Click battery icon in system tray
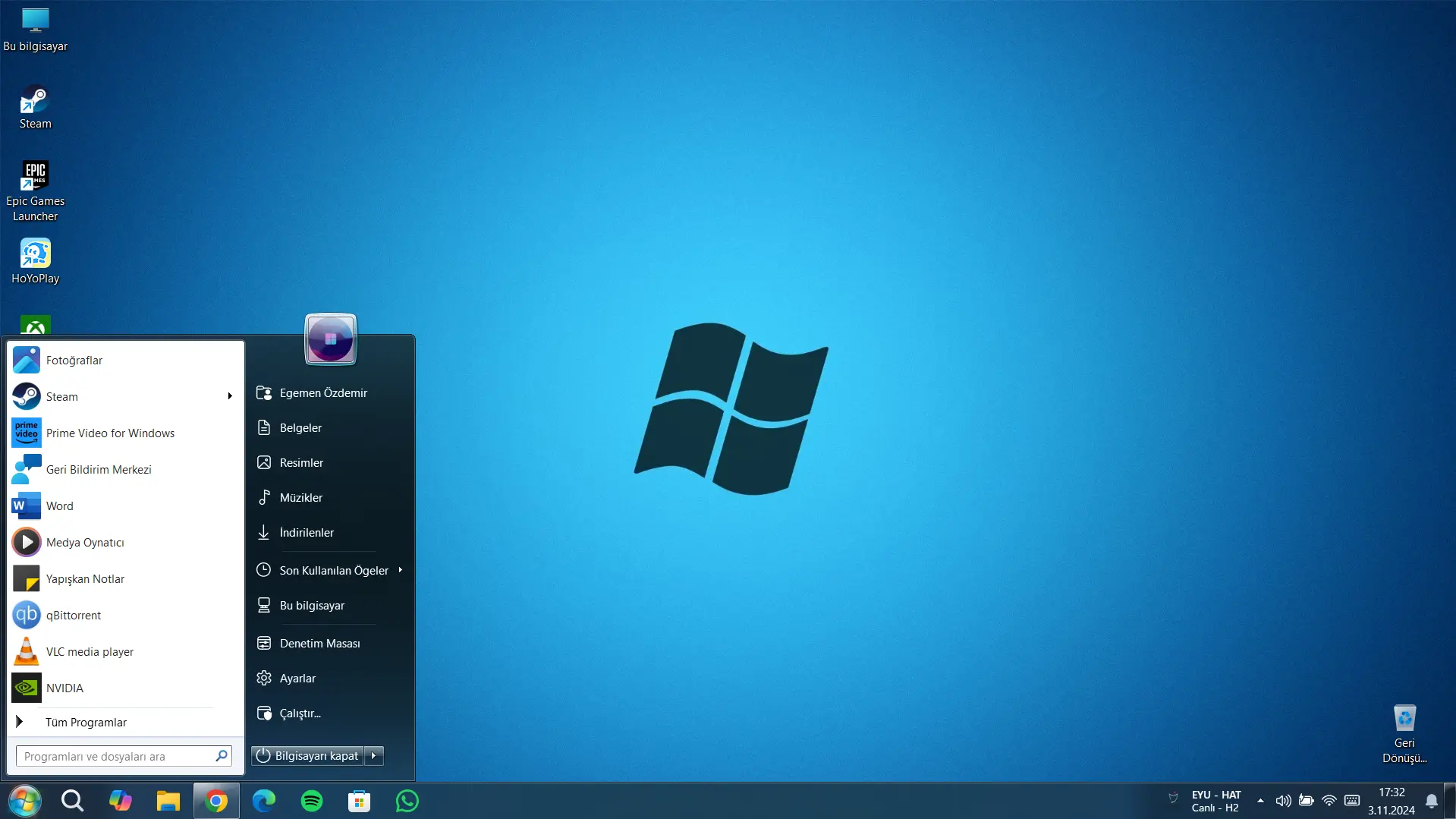The image size is (1456, 819). click(1307, 801)
